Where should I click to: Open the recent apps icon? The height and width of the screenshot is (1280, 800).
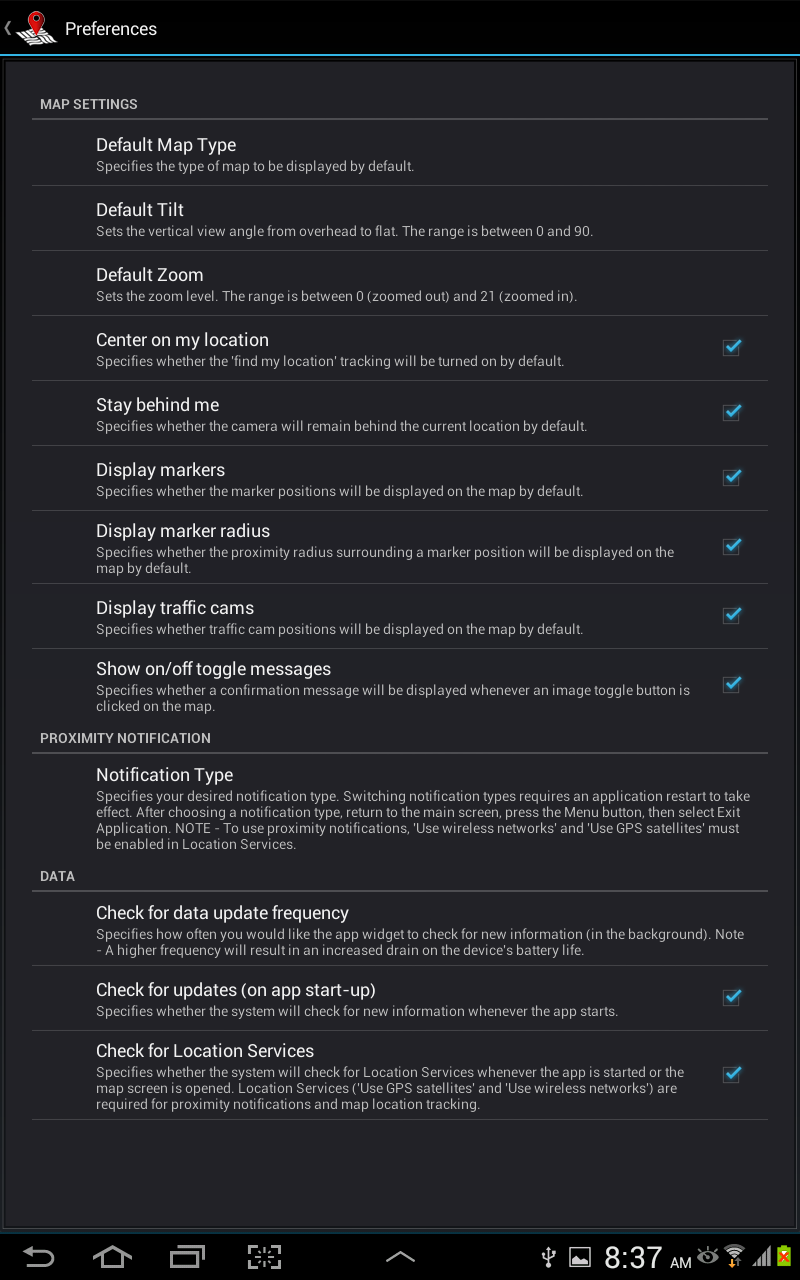pyautogui.click(x=187, y=1256)
